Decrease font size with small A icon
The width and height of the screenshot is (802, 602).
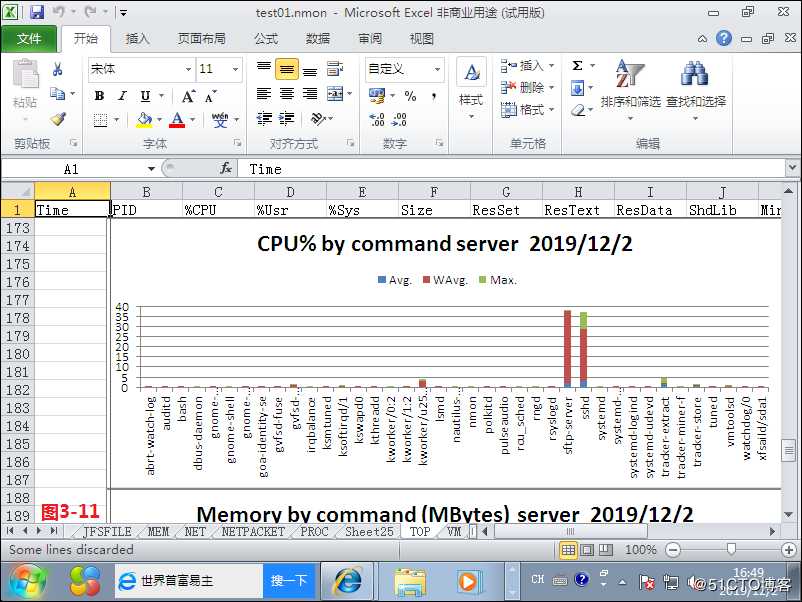[x=210, y=97]
